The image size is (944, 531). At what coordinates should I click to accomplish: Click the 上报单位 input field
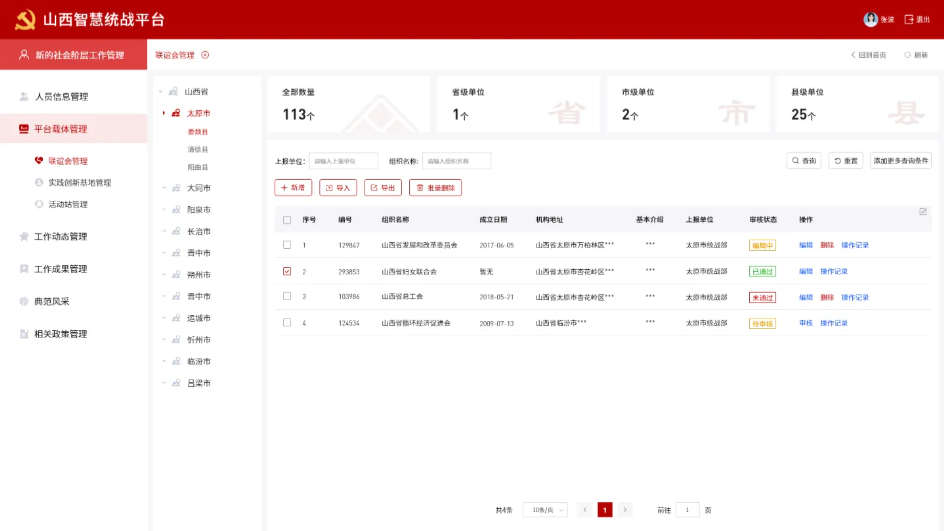(343, 161)
